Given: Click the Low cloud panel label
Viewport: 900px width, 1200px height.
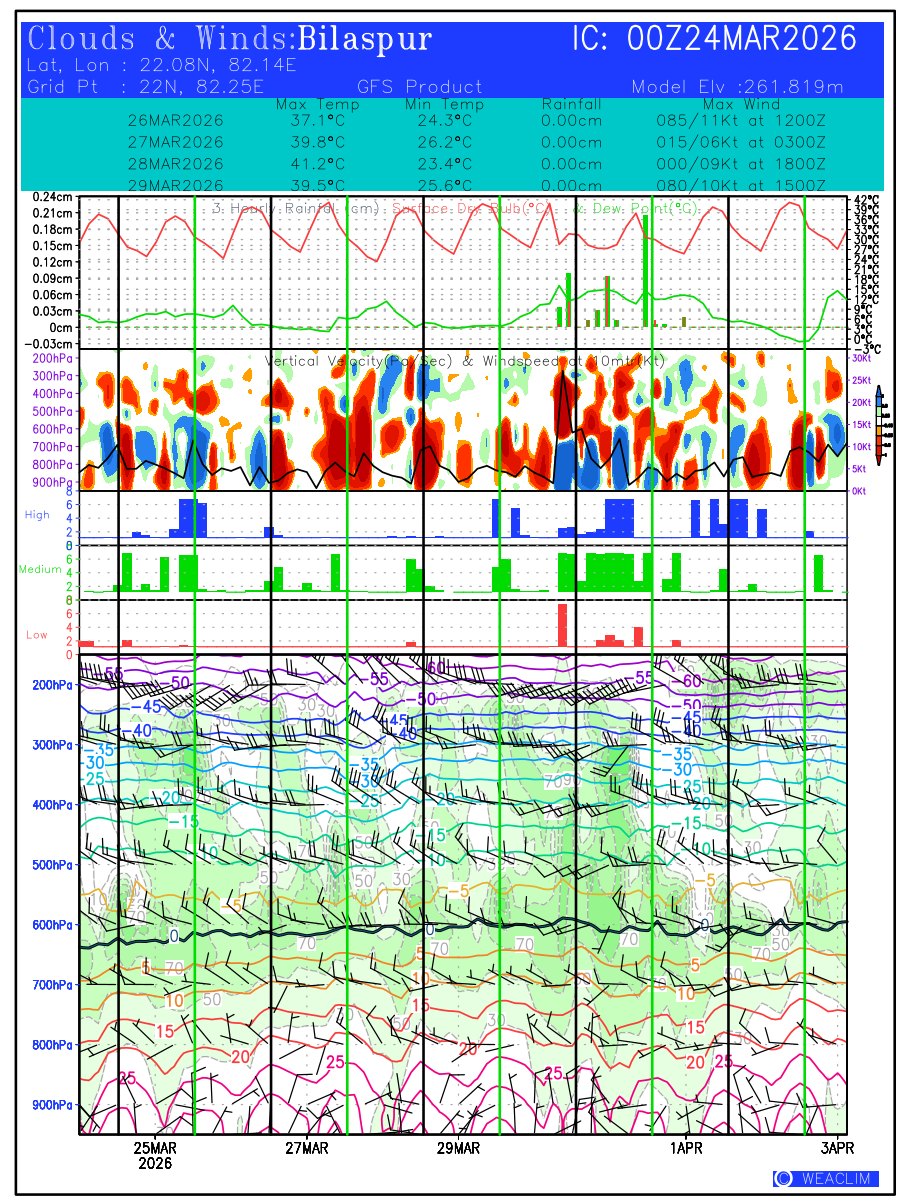Looking at the screenshot, I should coord(37,635).
